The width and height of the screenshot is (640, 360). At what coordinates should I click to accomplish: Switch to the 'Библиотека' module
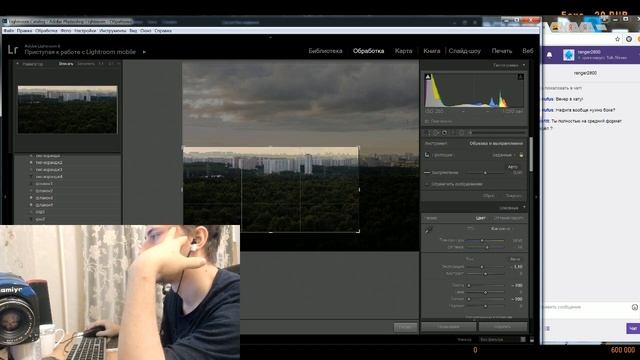[325, 51]
